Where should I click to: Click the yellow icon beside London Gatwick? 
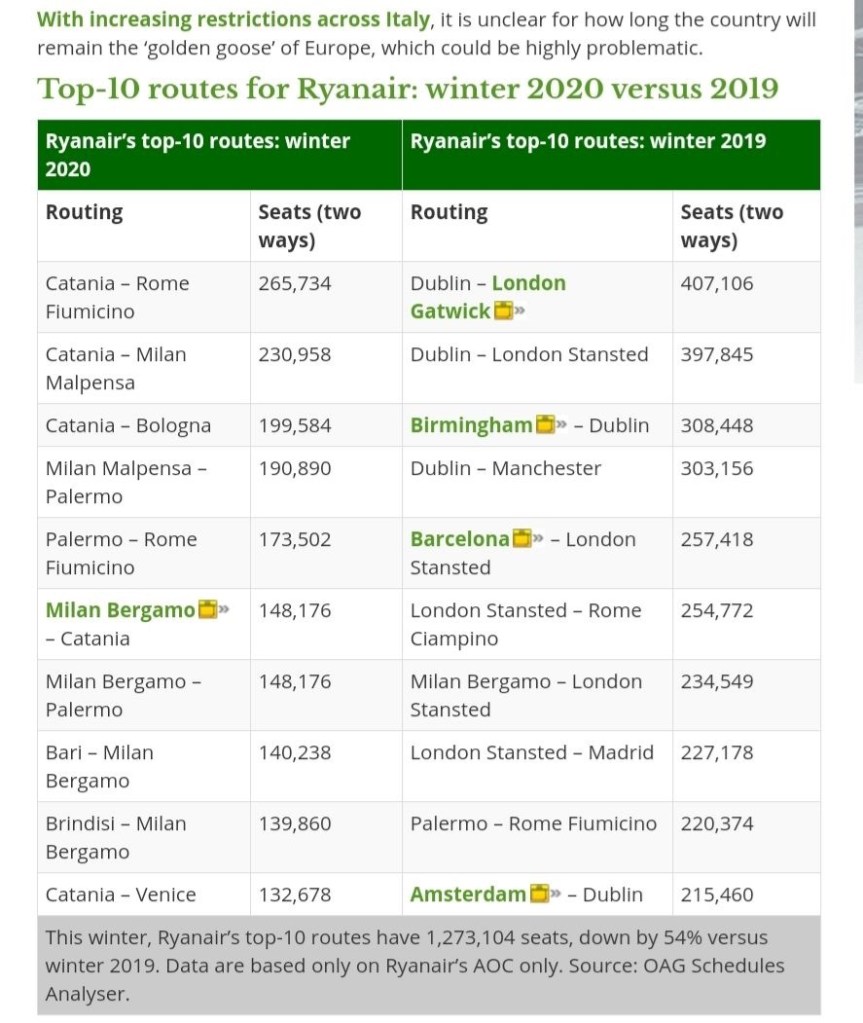point(504,311)
